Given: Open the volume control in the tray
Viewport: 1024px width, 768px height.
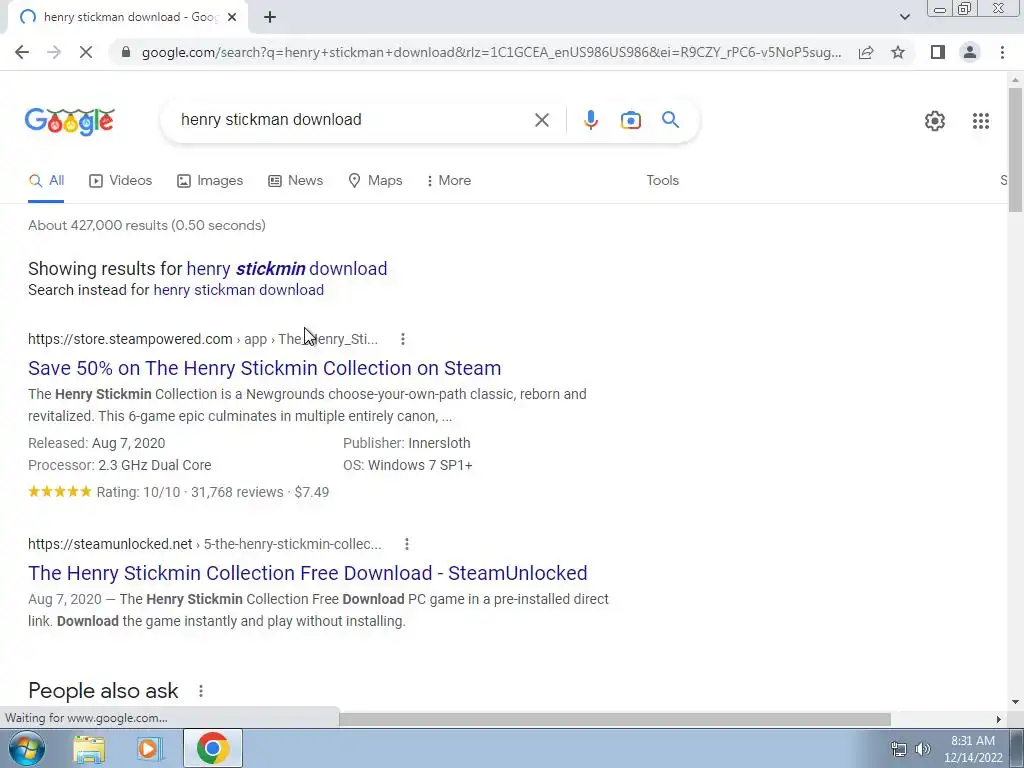Looking at the screenshot, I should click(x=923, y=749).
